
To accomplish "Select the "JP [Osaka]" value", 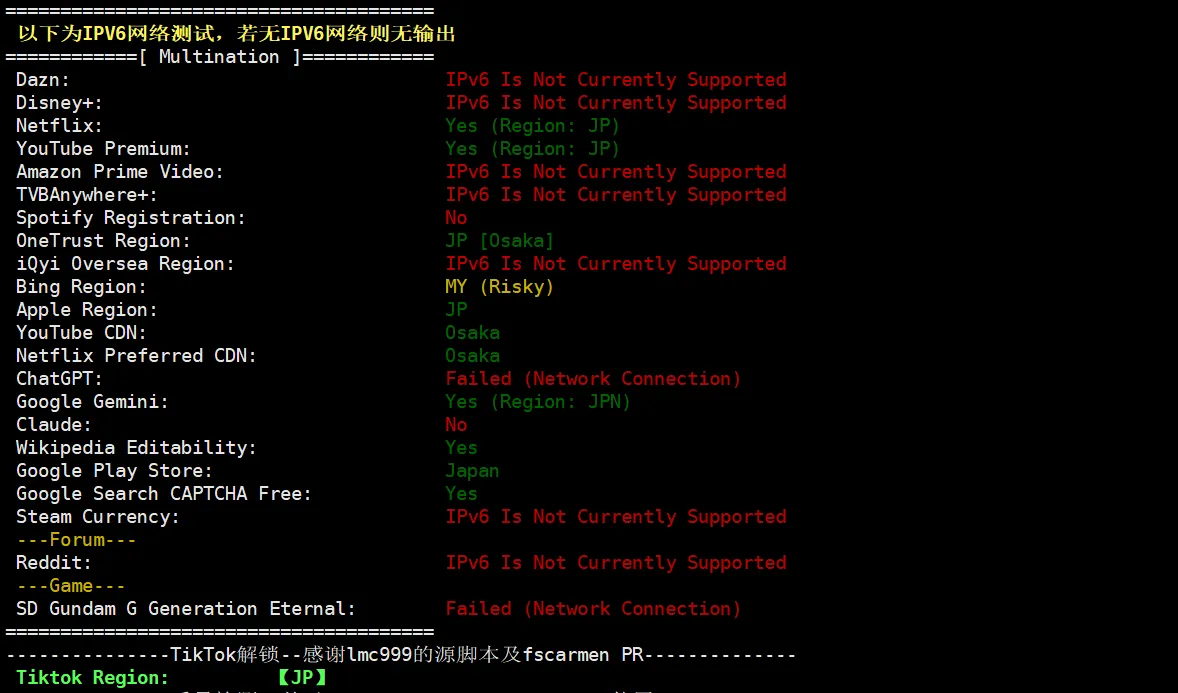I will click(x=500, y=241).
